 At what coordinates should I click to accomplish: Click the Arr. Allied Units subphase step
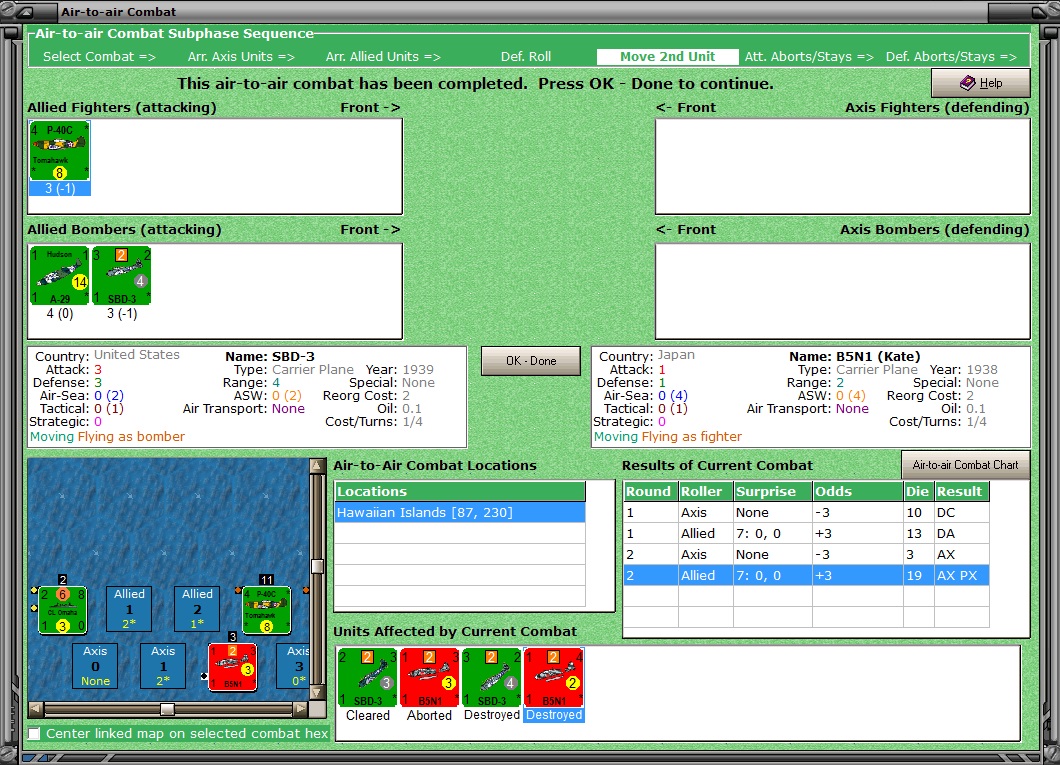(383, 57)
